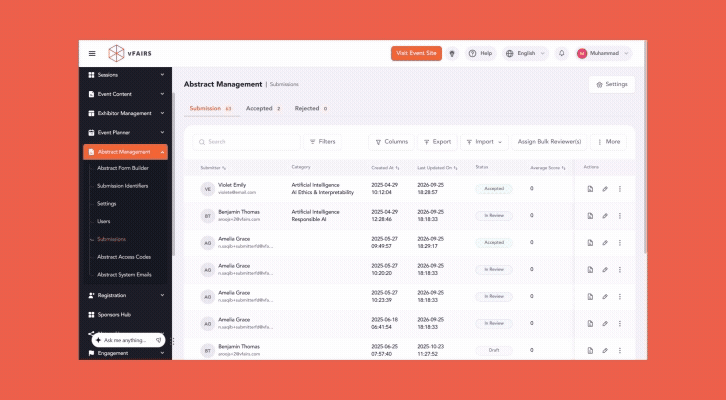
Task: Open kebab menu for Amelia Grace 10:23:39 row
Action: pos(620,296)
